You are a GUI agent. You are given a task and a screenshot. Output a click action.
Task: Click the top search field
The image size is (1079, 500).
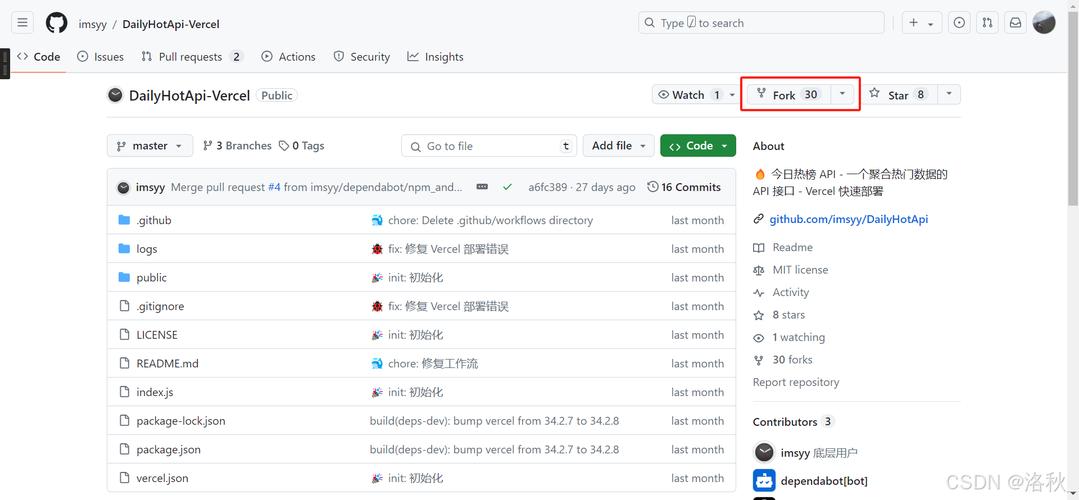tap(761, 23)
